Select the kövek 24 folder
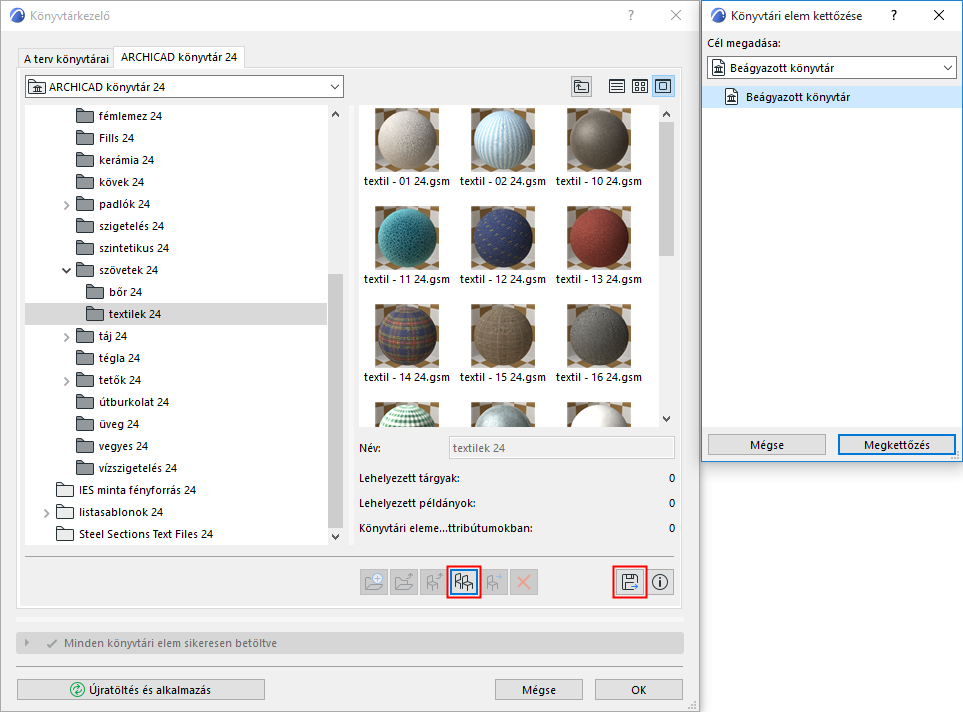963x712 pixels. (x=110, y=182)
